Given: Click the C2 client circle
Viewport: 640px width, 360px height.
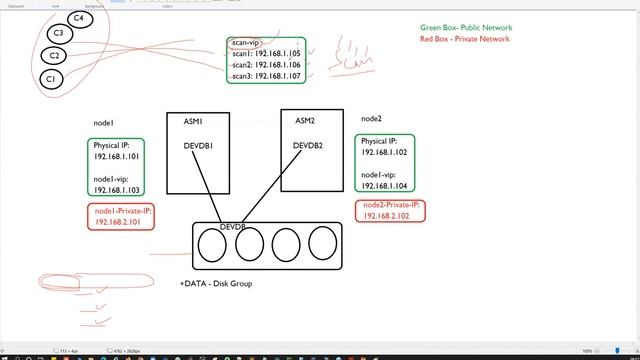Looking at the screenshot, I should click(x=54, y=56).
